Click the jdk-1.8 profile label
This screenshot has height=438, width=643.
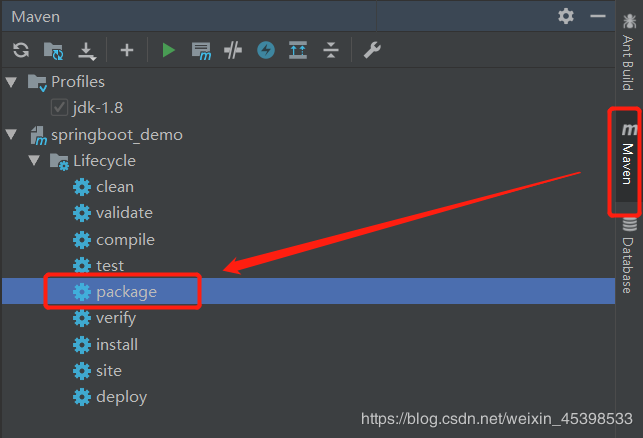98,108
